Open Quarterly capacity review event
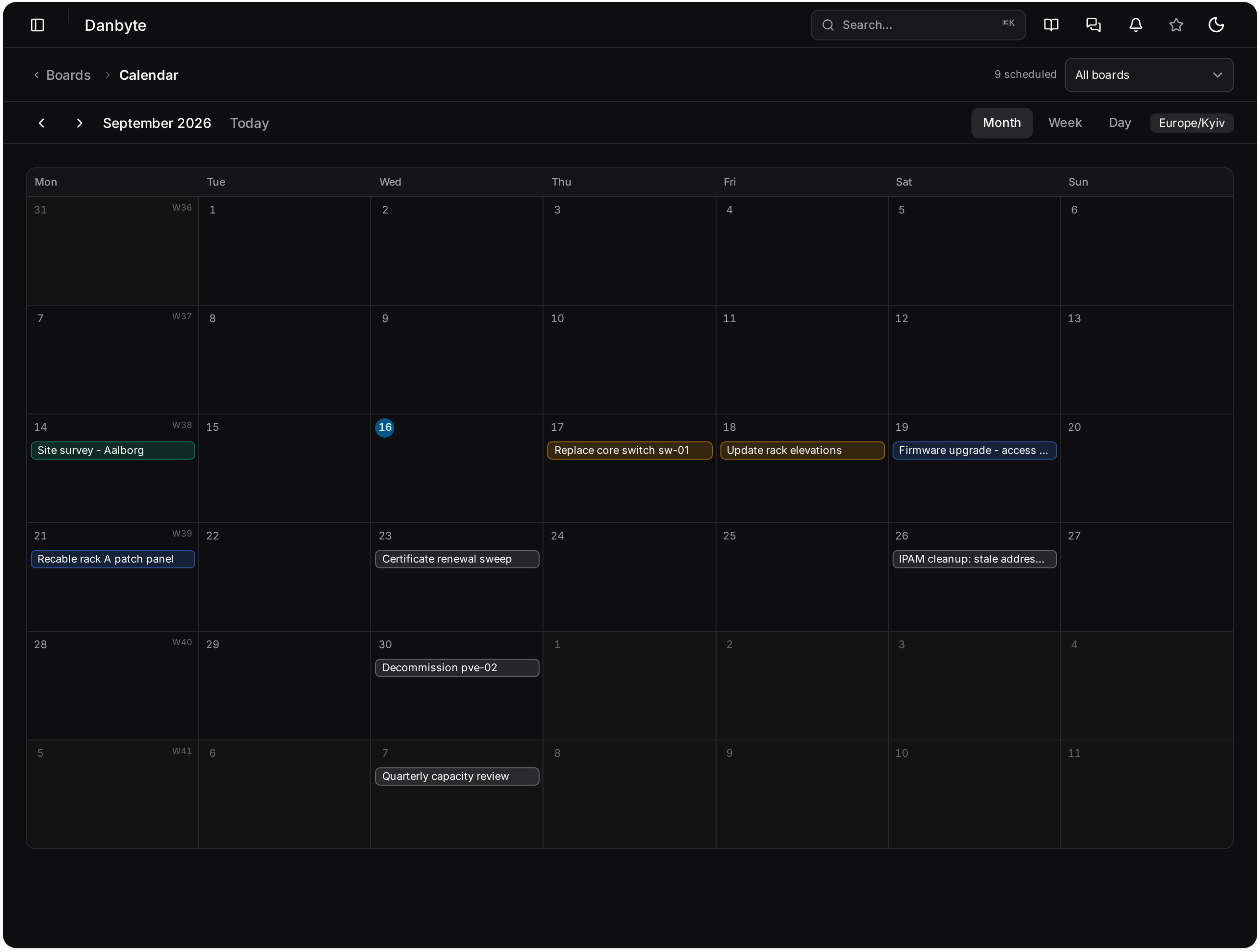1260x952 pixels. click(457, 776)
